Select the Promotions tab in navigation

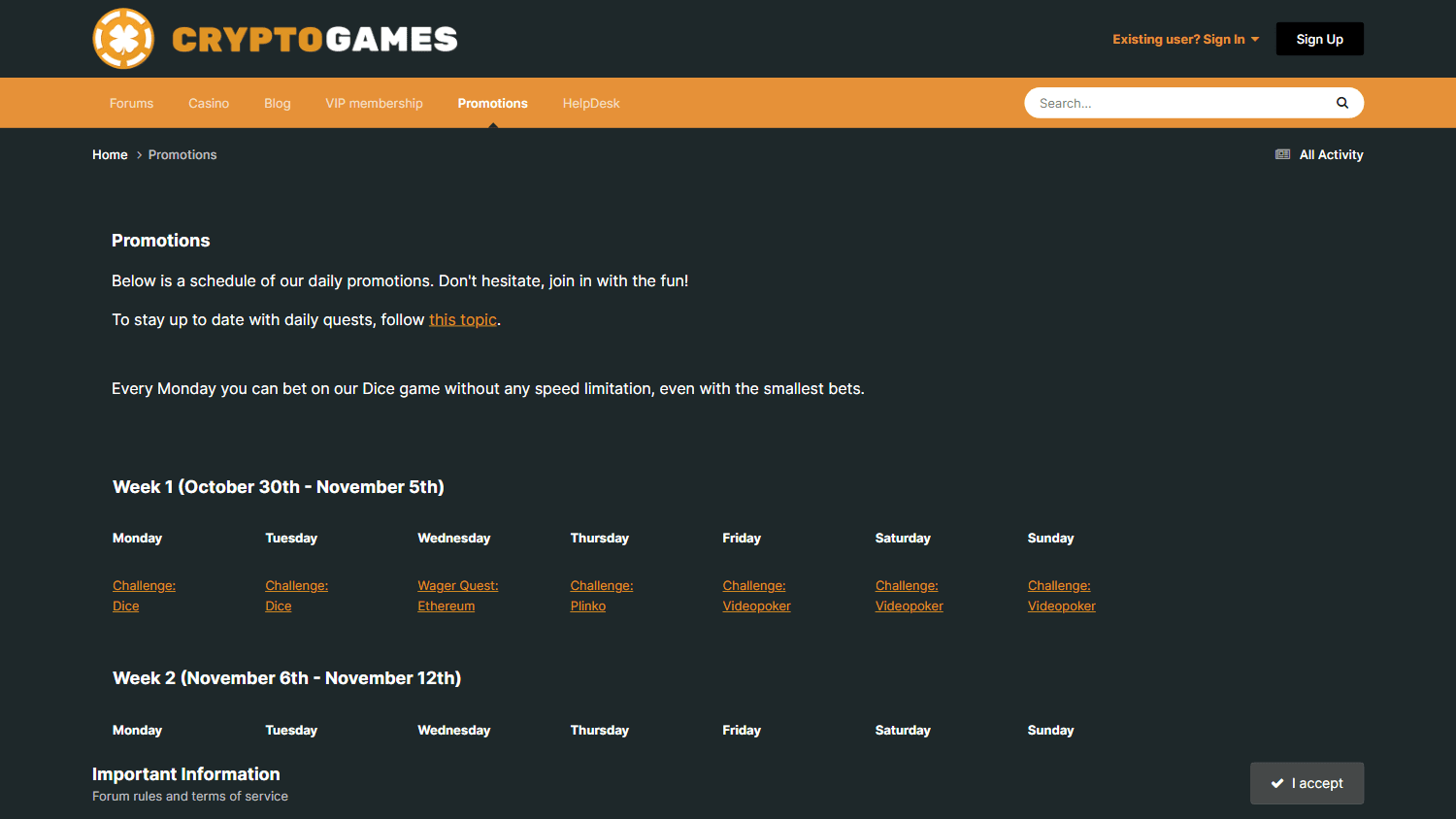493,103
